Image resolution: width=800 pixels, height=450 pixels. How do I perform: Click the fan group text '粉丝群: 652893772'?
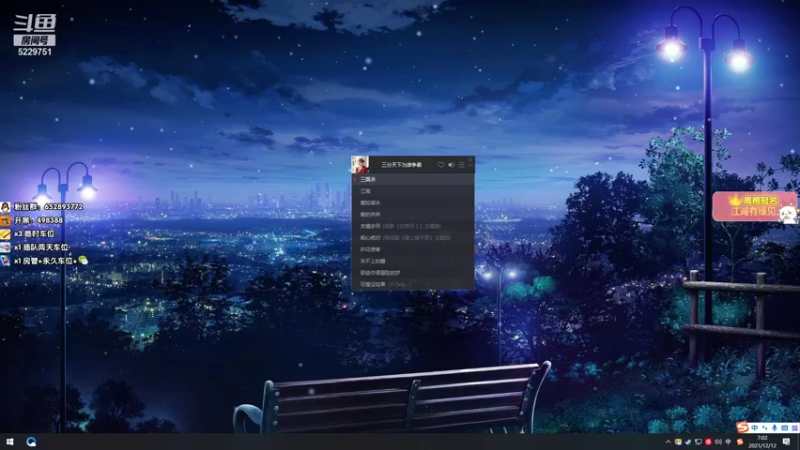pyautogui.click(x=48, y=207)
